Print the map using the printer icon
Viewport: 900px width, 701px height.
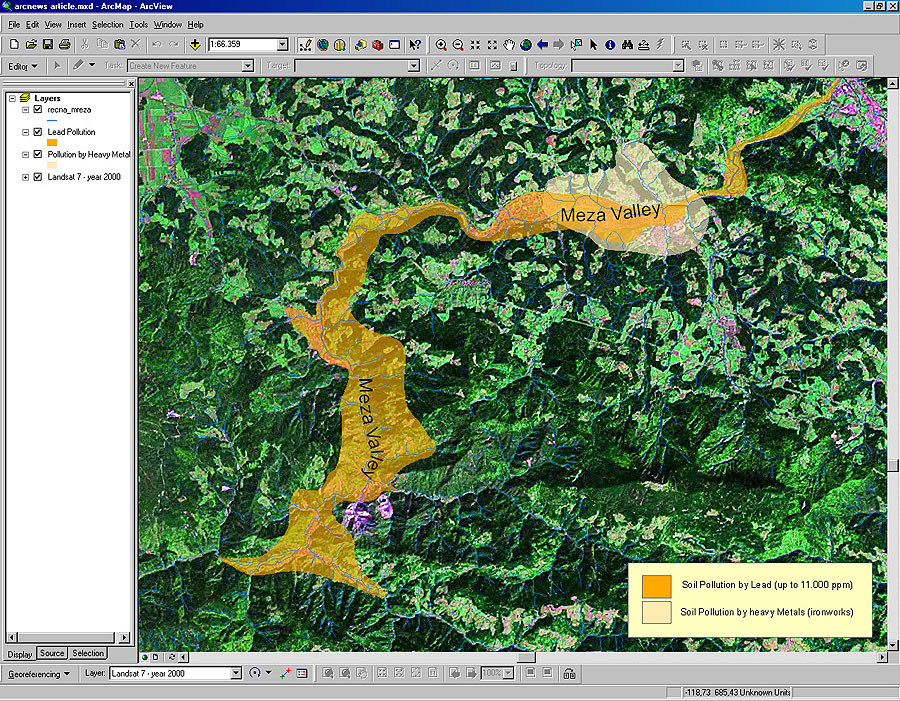(x=65, y=44)
